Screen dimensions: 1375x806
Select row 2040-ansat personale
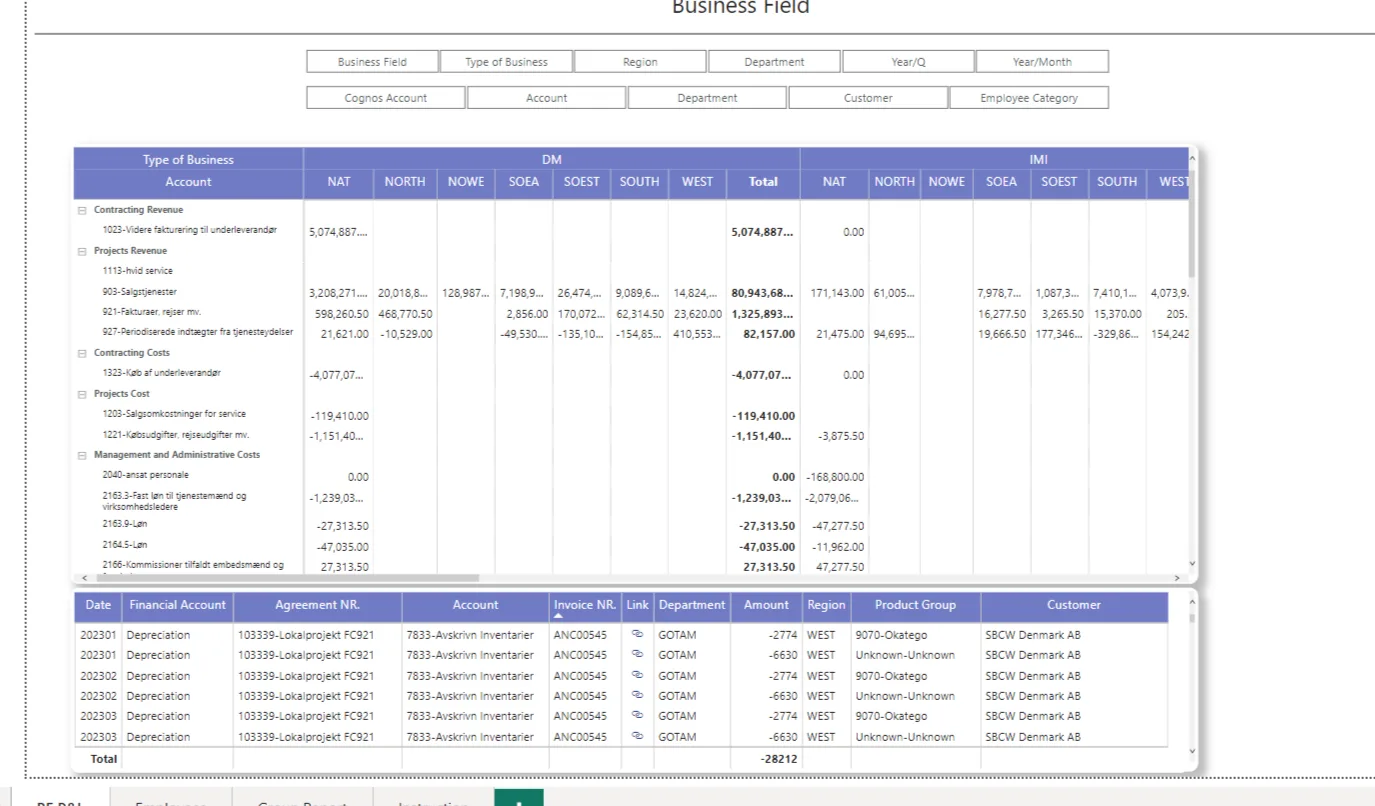point(145,475)
